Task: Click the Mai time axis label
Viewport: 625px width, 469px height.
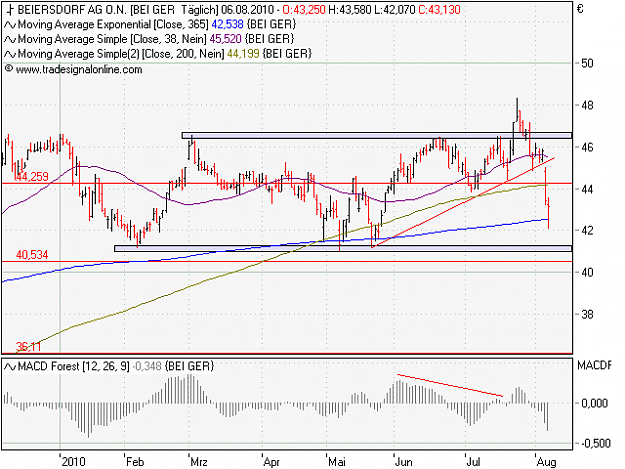Action: 336,462
